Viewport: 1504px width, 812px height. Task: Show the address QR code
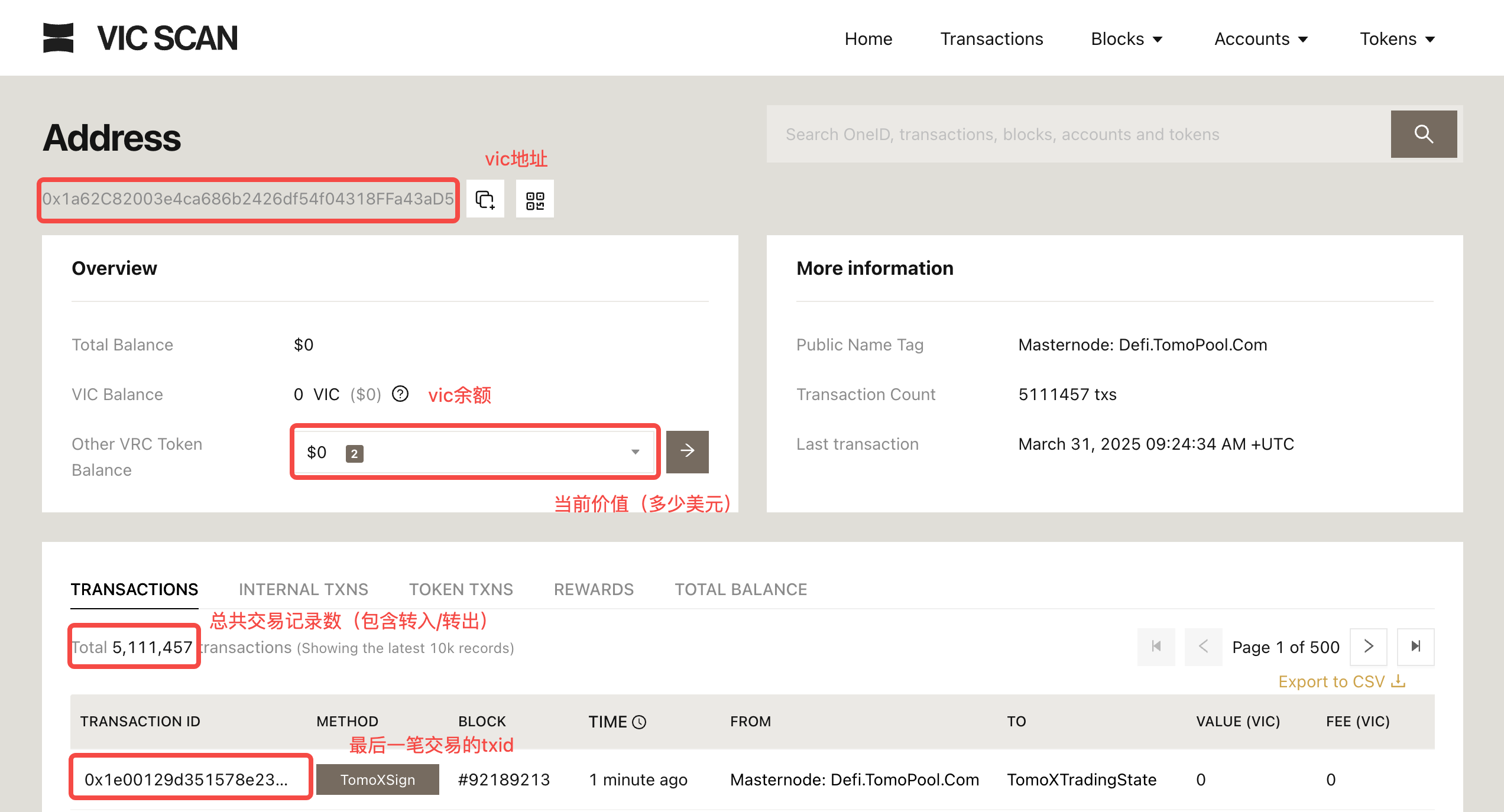click(x=534, y=199)
